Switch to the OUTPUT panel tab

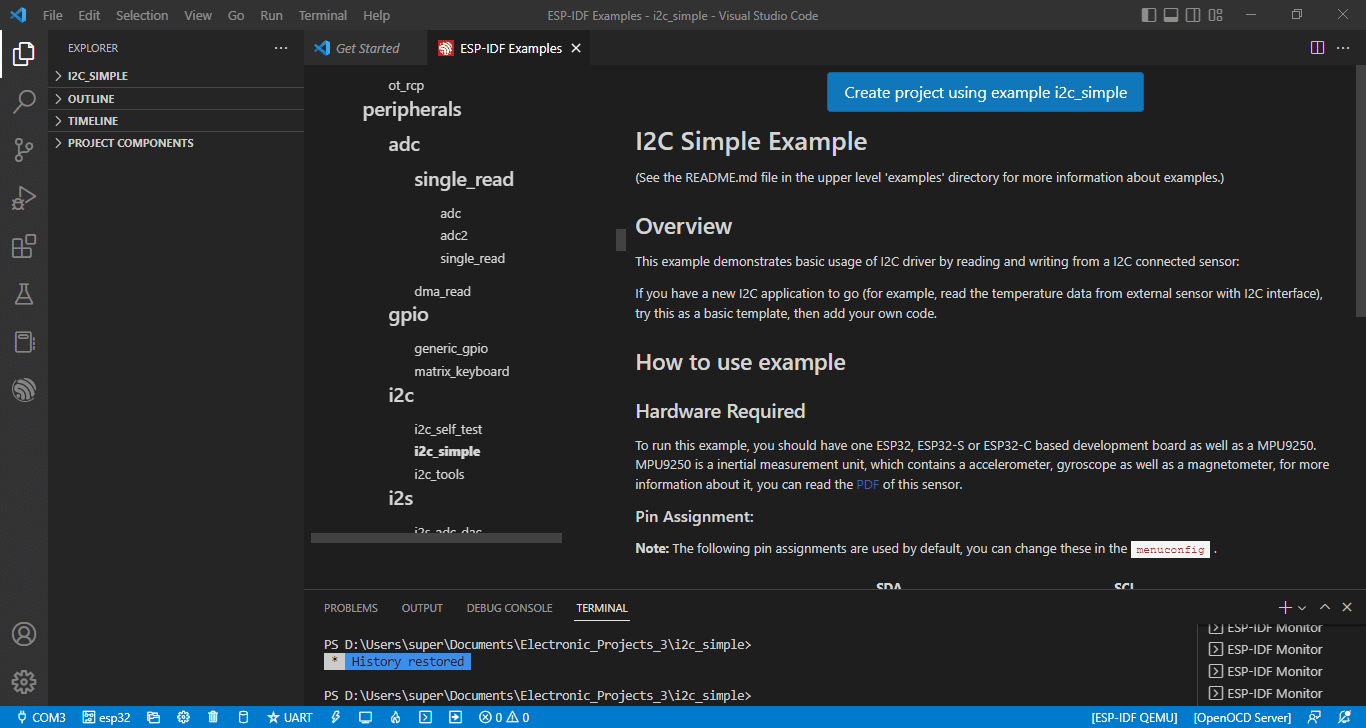422,608
